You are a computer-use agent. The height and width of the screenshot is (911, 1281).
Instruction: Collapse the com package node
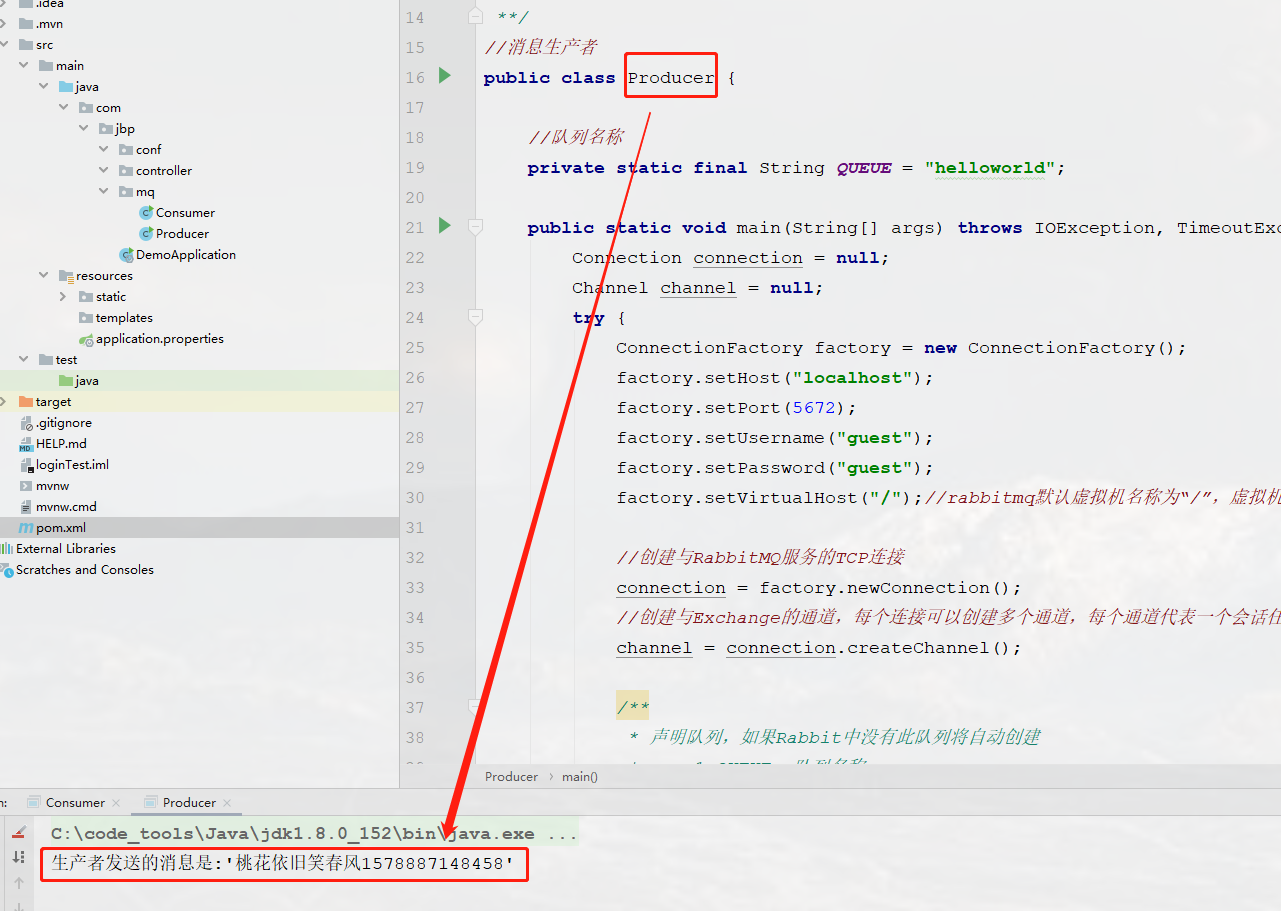[64, 108]
